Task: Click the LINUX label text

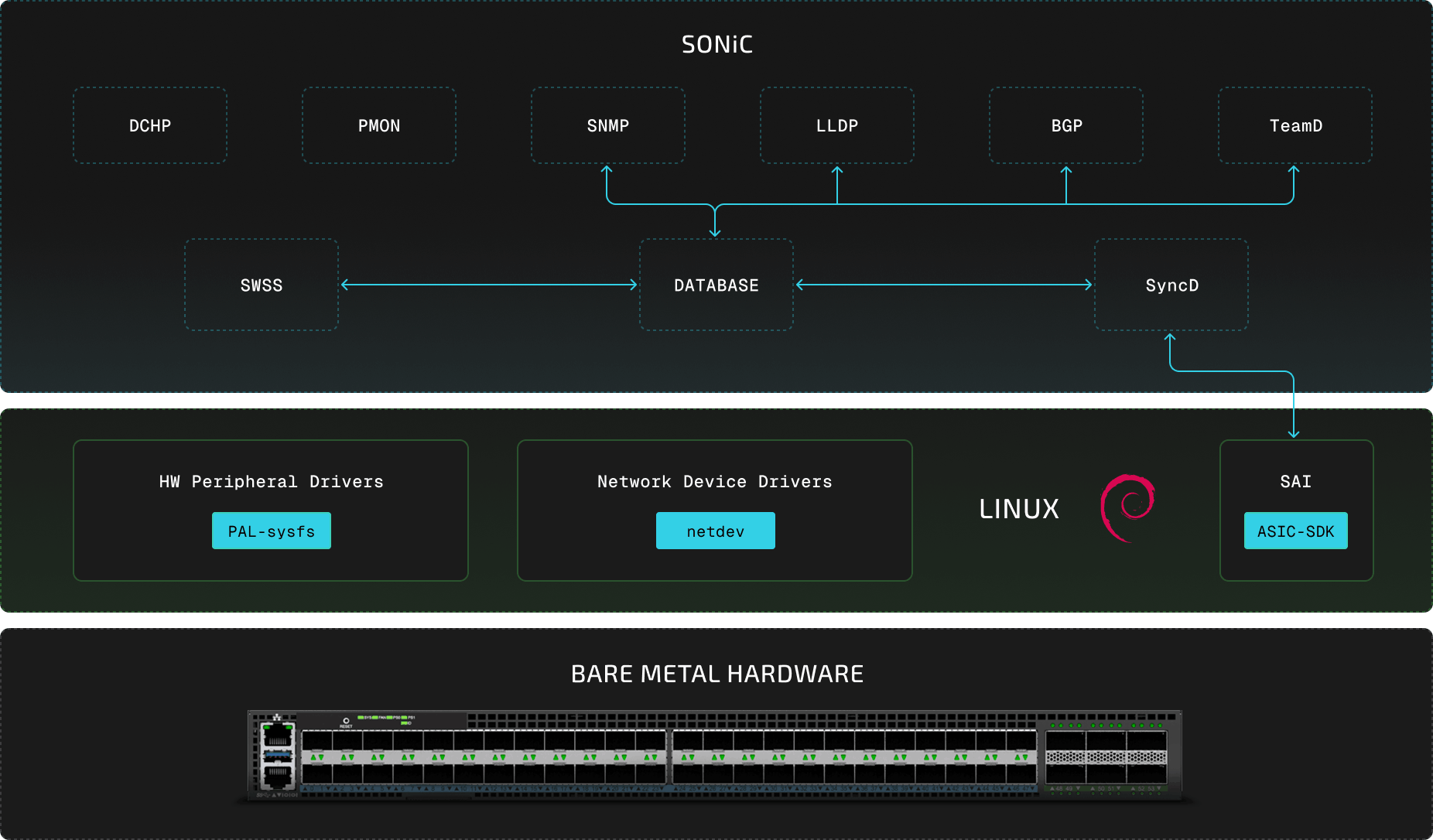Action: coord(1019,508)
